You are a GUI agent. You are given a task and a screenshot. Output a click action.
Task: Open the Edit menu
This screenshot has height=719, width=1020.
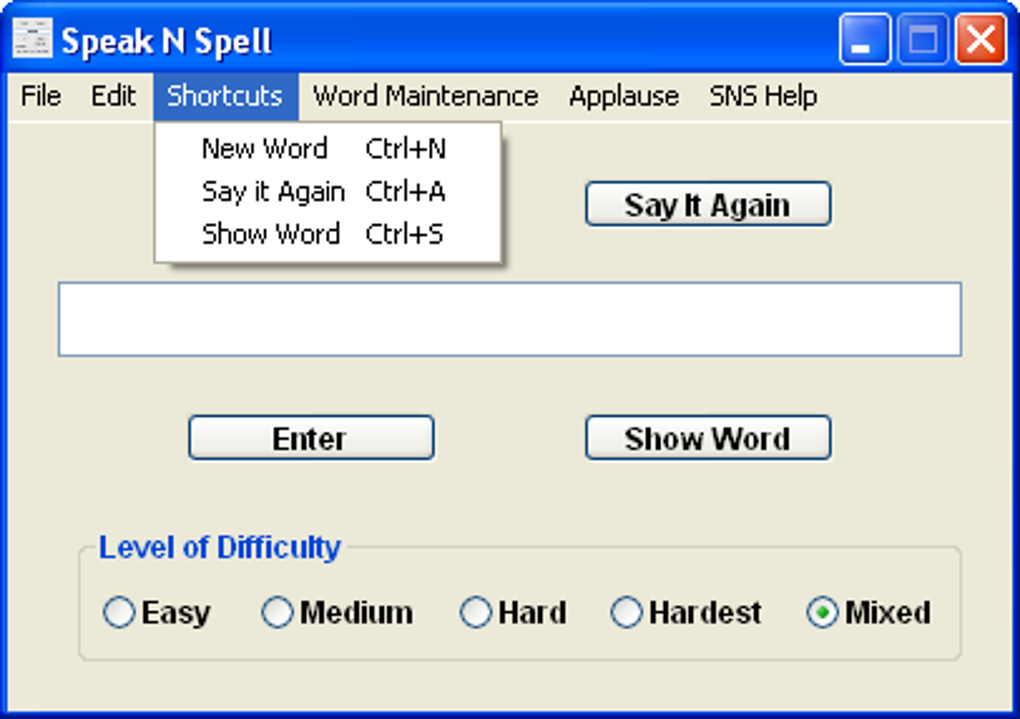[113, 96]
